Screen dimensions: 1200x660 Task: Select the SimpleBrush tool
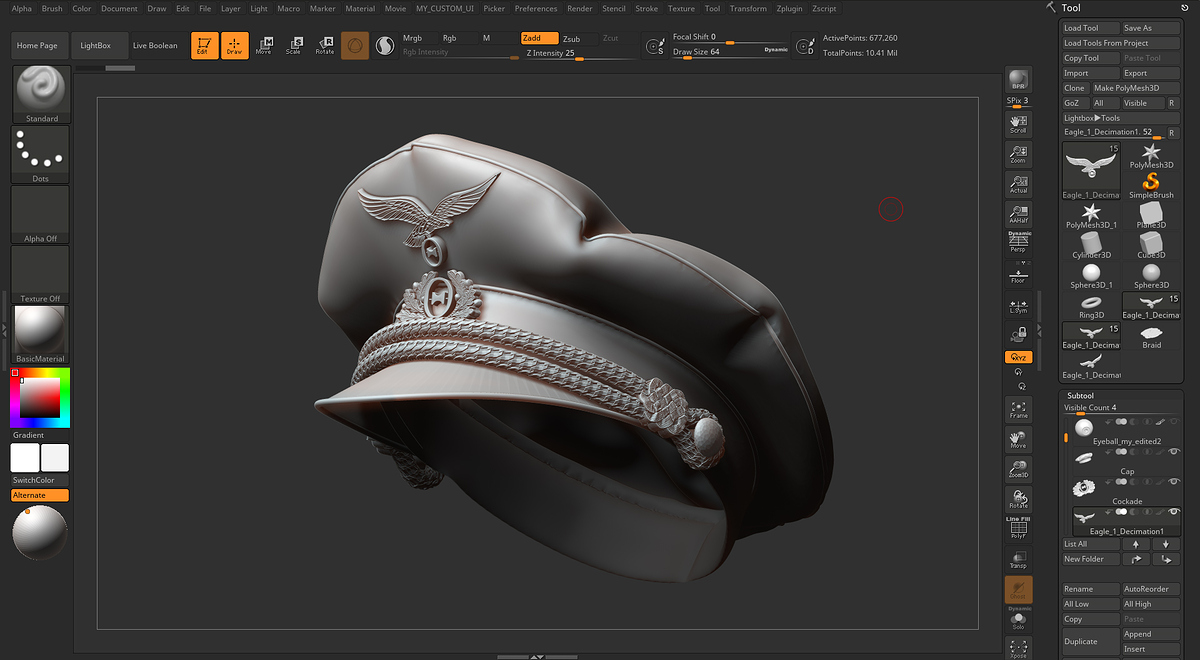(1151, 184)
